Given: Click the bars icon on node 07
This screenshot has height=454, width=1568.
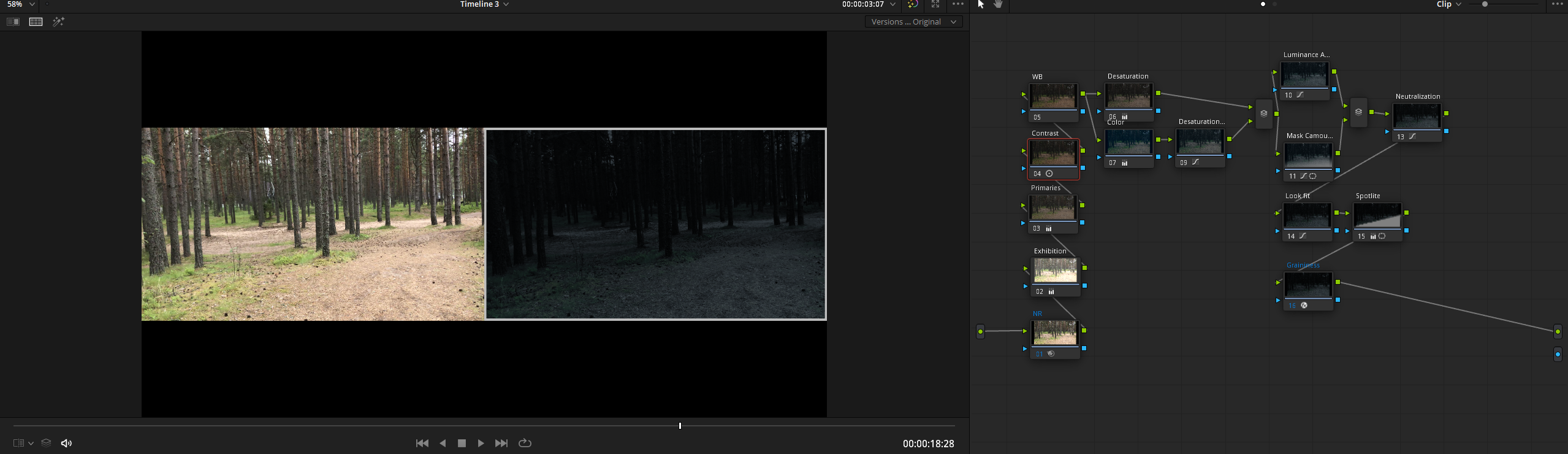Looking at the screenshot, I should click(x=1125, y=163).
